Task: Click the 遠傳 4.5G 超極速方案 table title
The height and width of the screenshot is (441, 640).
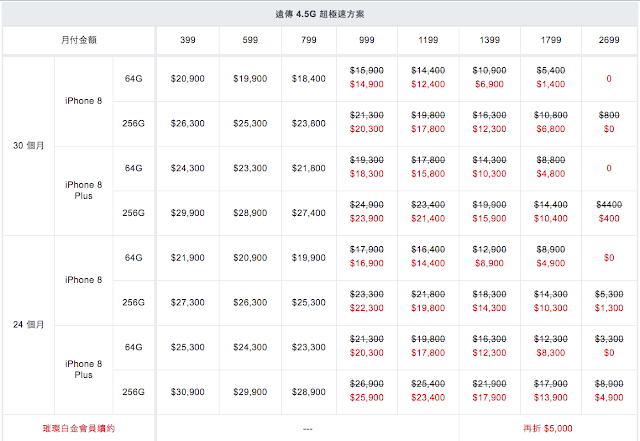Action: click(319, 13)
